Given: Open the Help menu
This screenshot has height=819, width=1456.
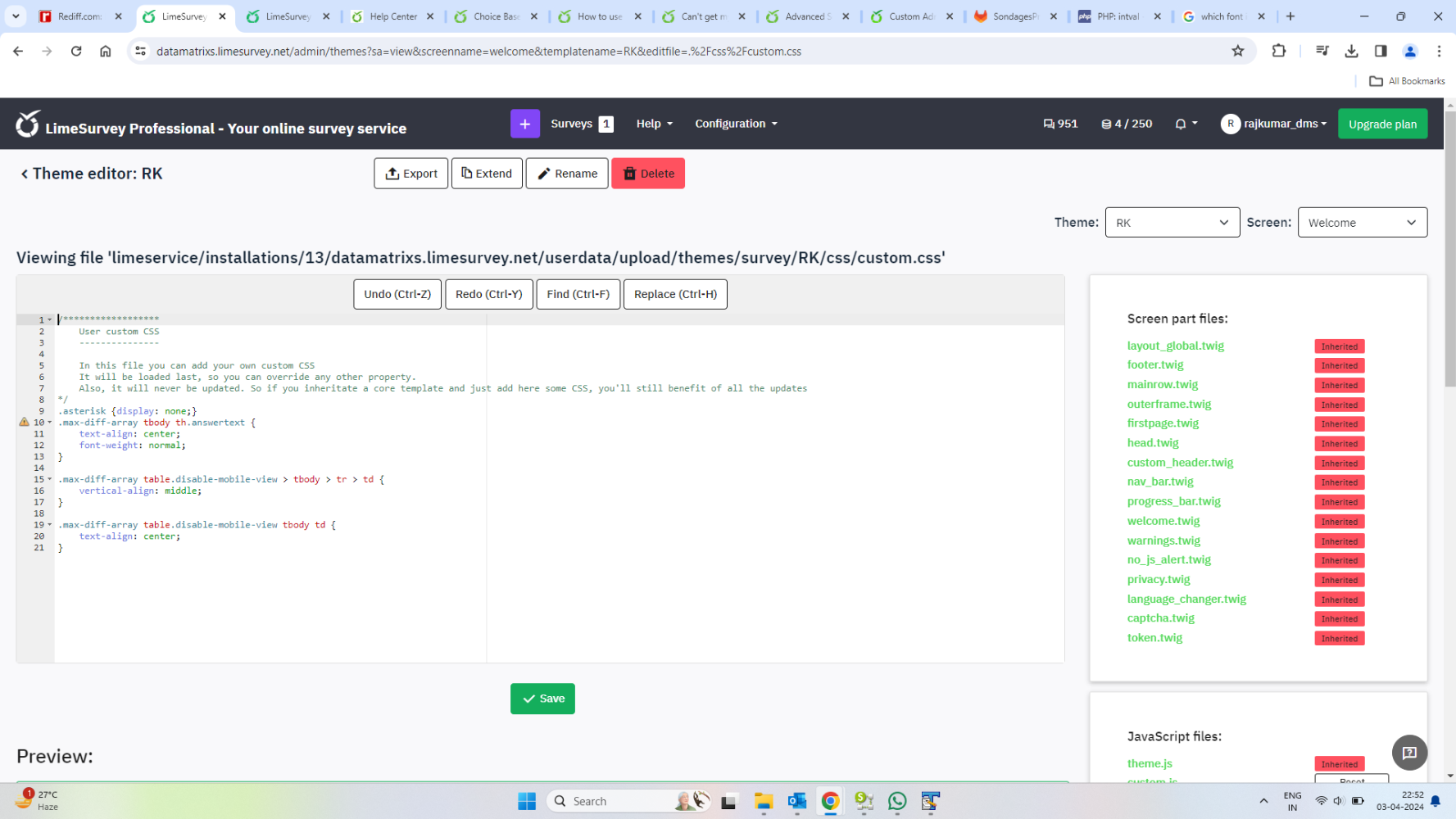Looking at the screenshot, I should 654,124.
